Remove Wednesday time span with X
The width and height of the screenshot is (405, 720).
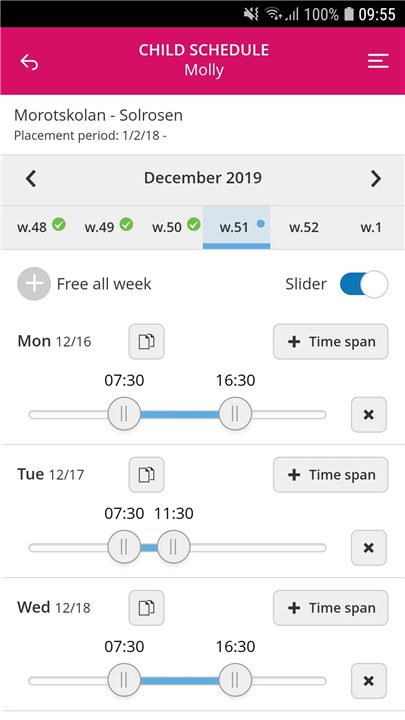pyautogui.click(x=369, y=681)
